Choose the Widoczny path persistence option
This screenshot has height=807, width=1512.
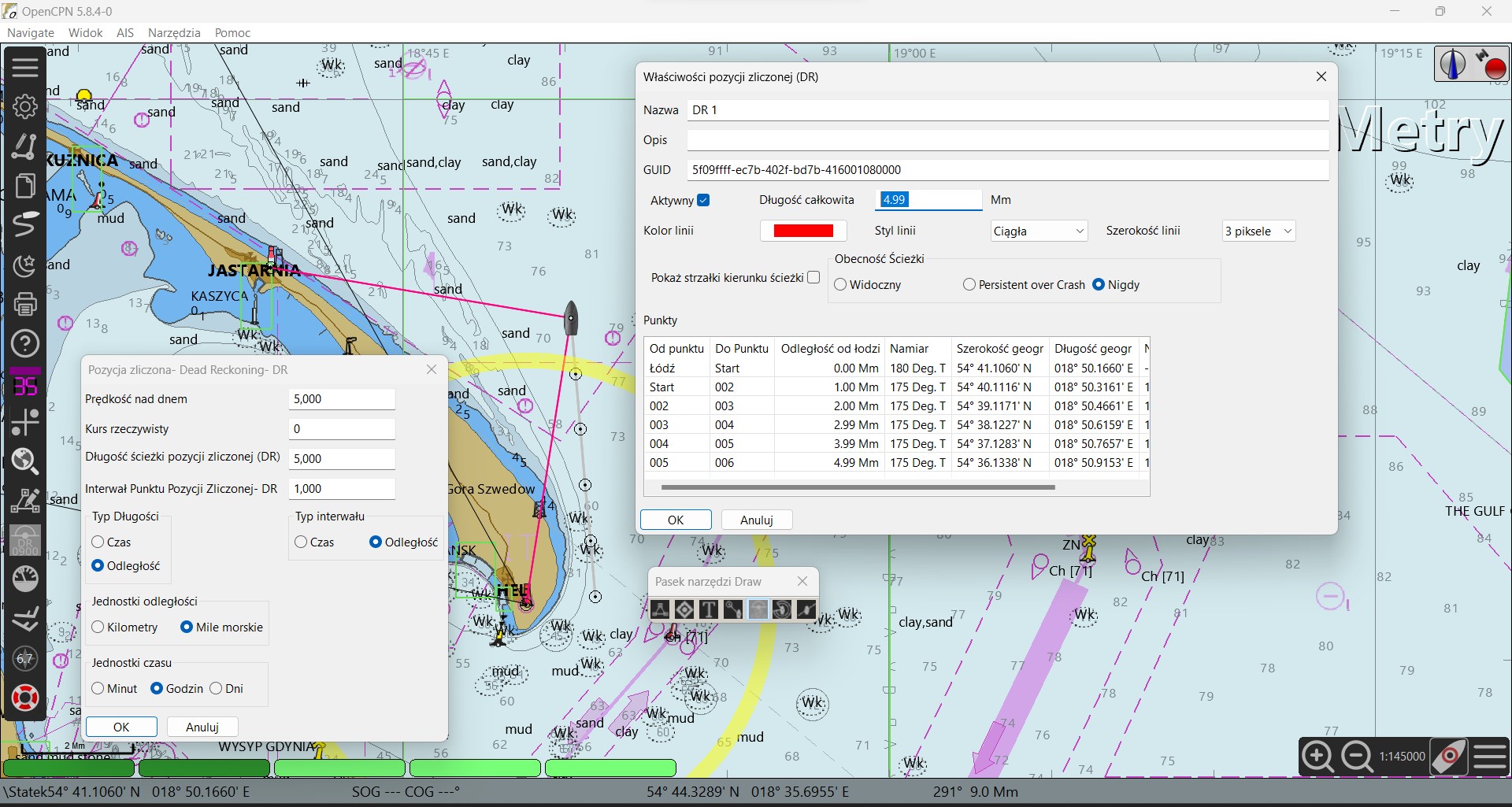[x=840, y=285]
